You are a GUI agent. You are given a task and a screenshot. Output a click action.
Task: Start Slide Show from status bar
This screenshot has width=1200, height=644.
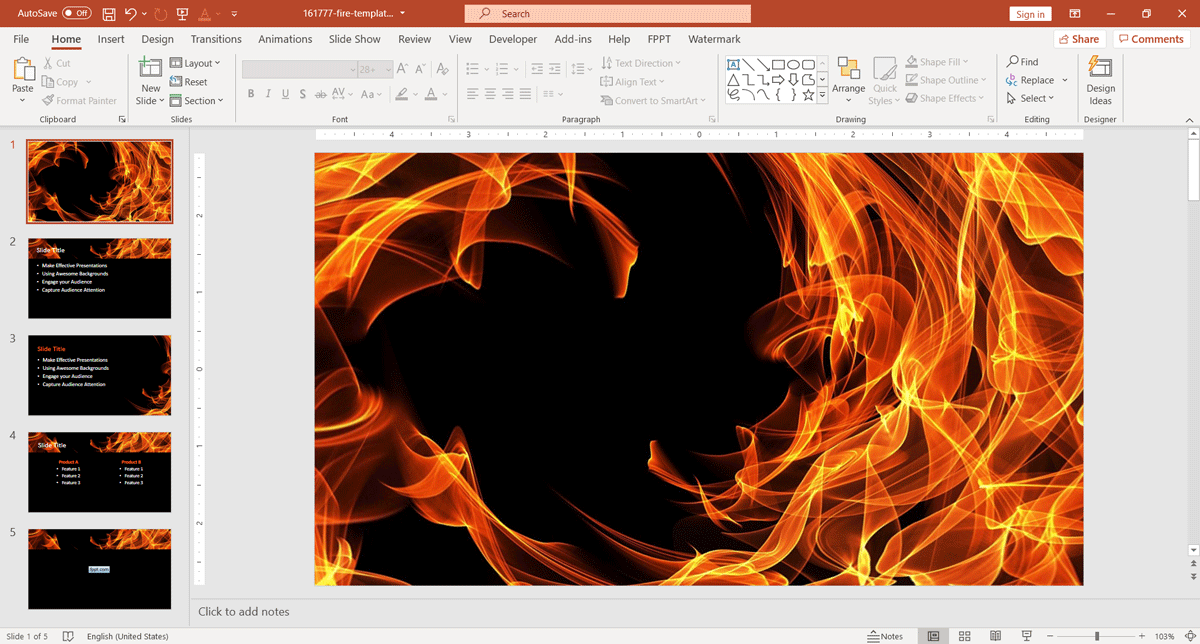click(x=1026, y=636)
